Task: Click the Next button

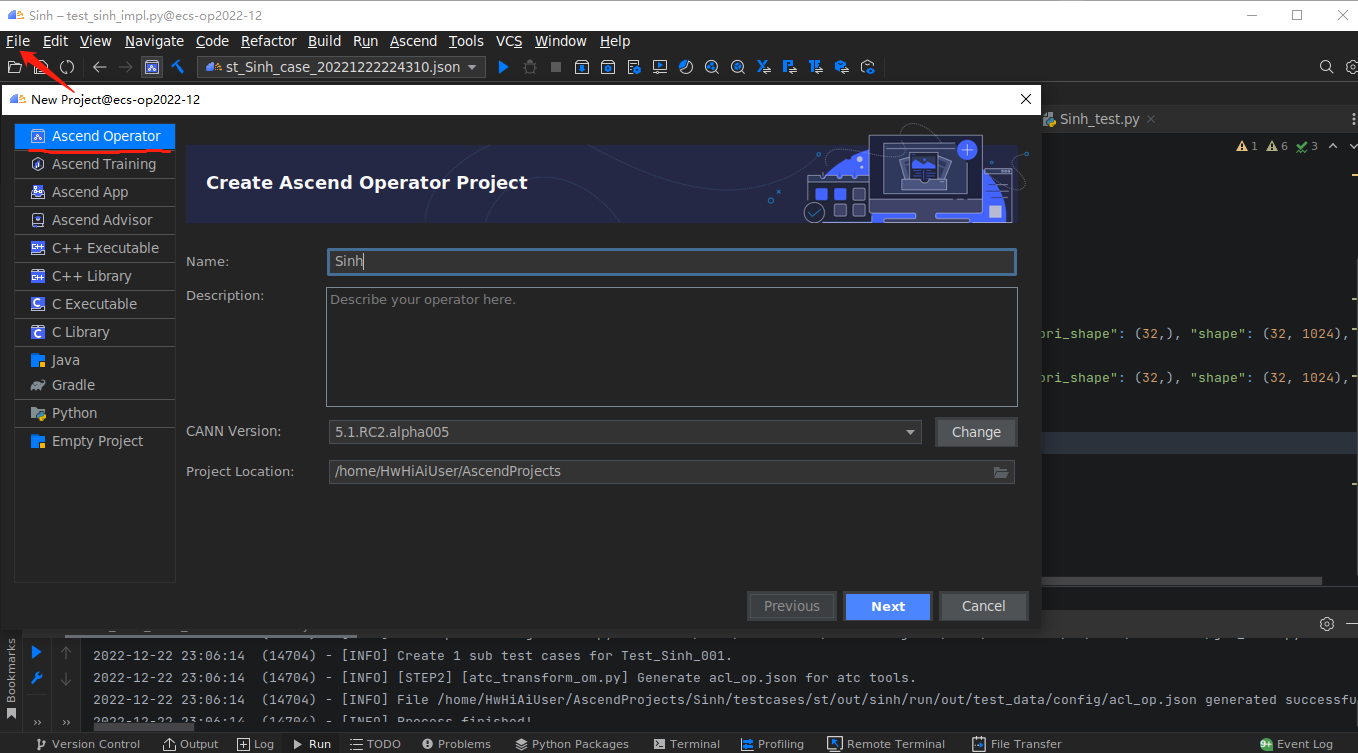Action: pos(888,606)
